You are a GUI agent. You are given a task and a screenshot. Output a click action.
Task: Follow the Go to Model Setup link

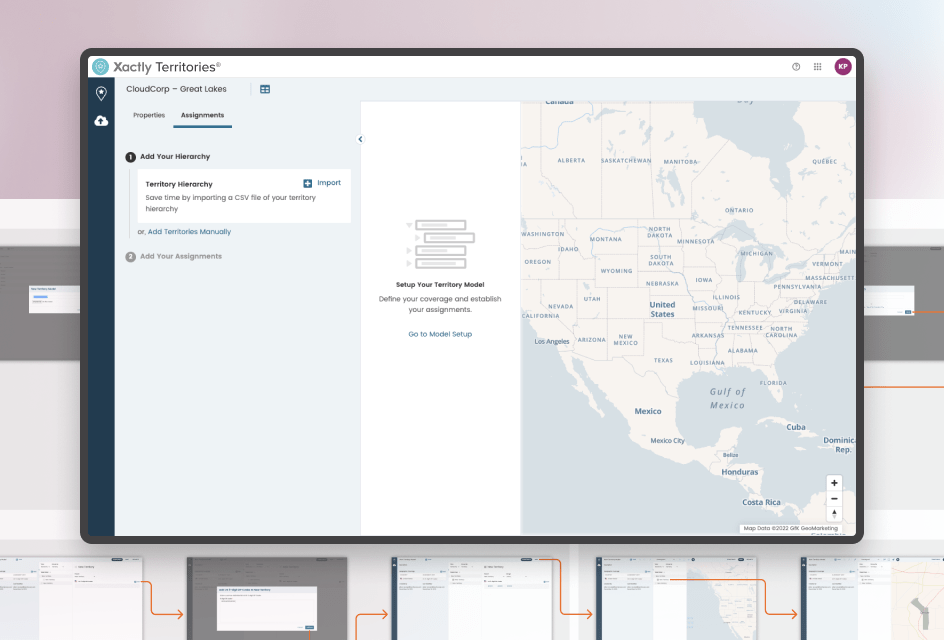[x=440, y=334]
